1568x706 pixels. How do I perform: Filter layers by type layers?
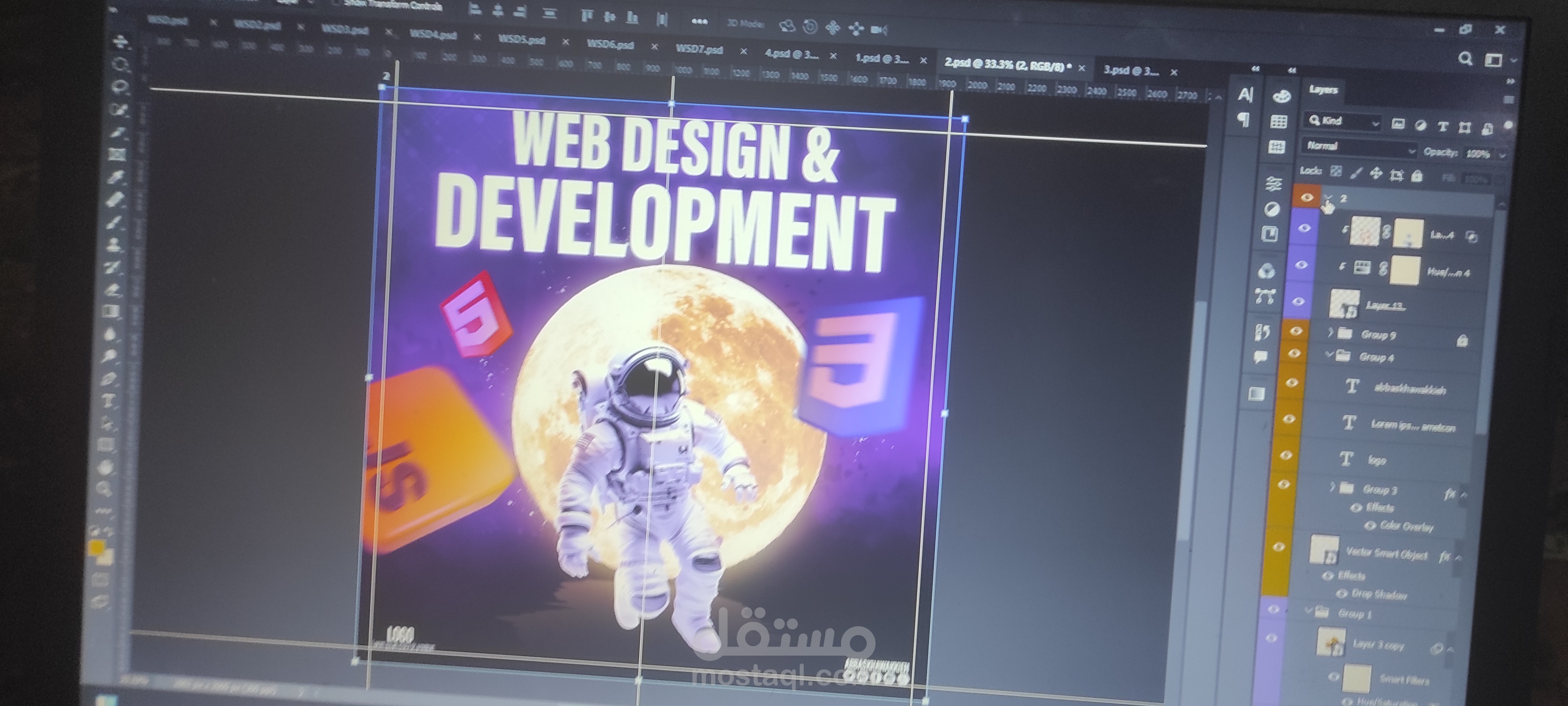point(1443,127)
